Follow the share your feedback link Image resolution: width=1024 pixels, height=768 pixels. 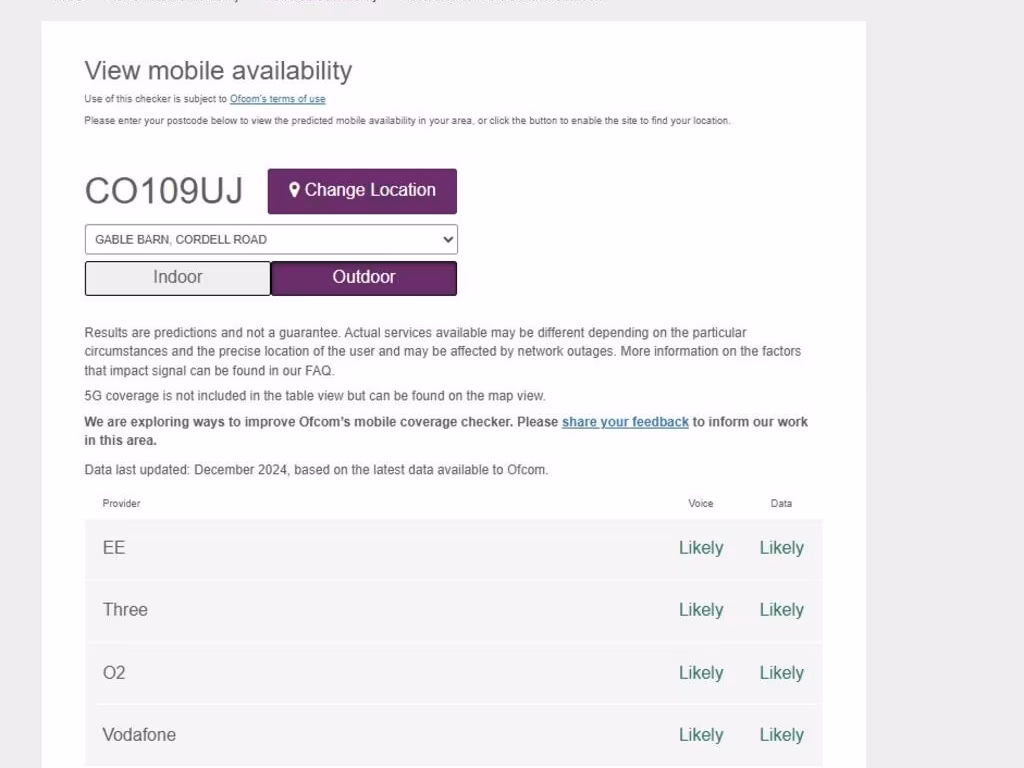625,422
